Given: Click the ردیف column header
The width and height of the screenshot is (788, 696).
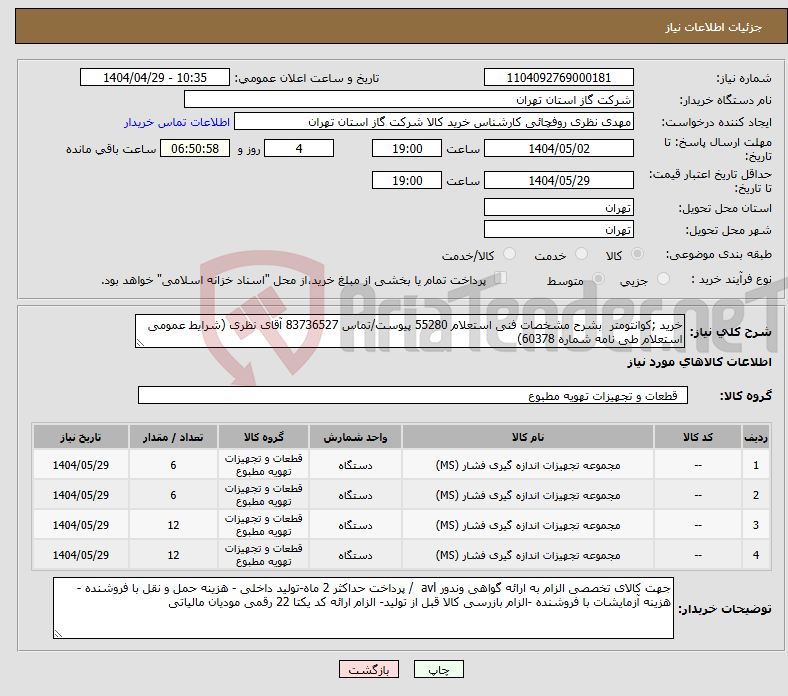Looking at the screenshot, I should (755, 437).
